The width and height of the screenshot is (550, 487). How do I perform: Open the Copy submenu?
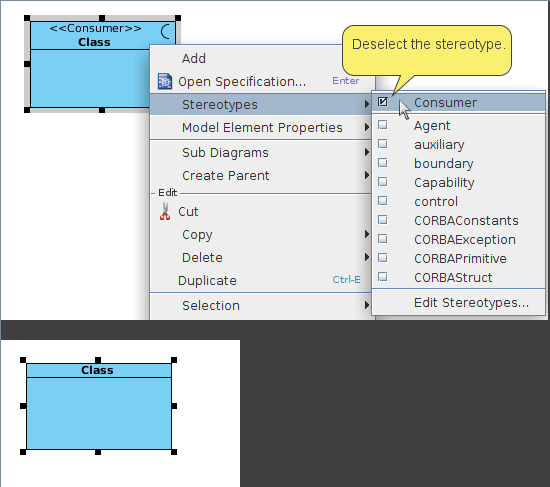(262, 234)
